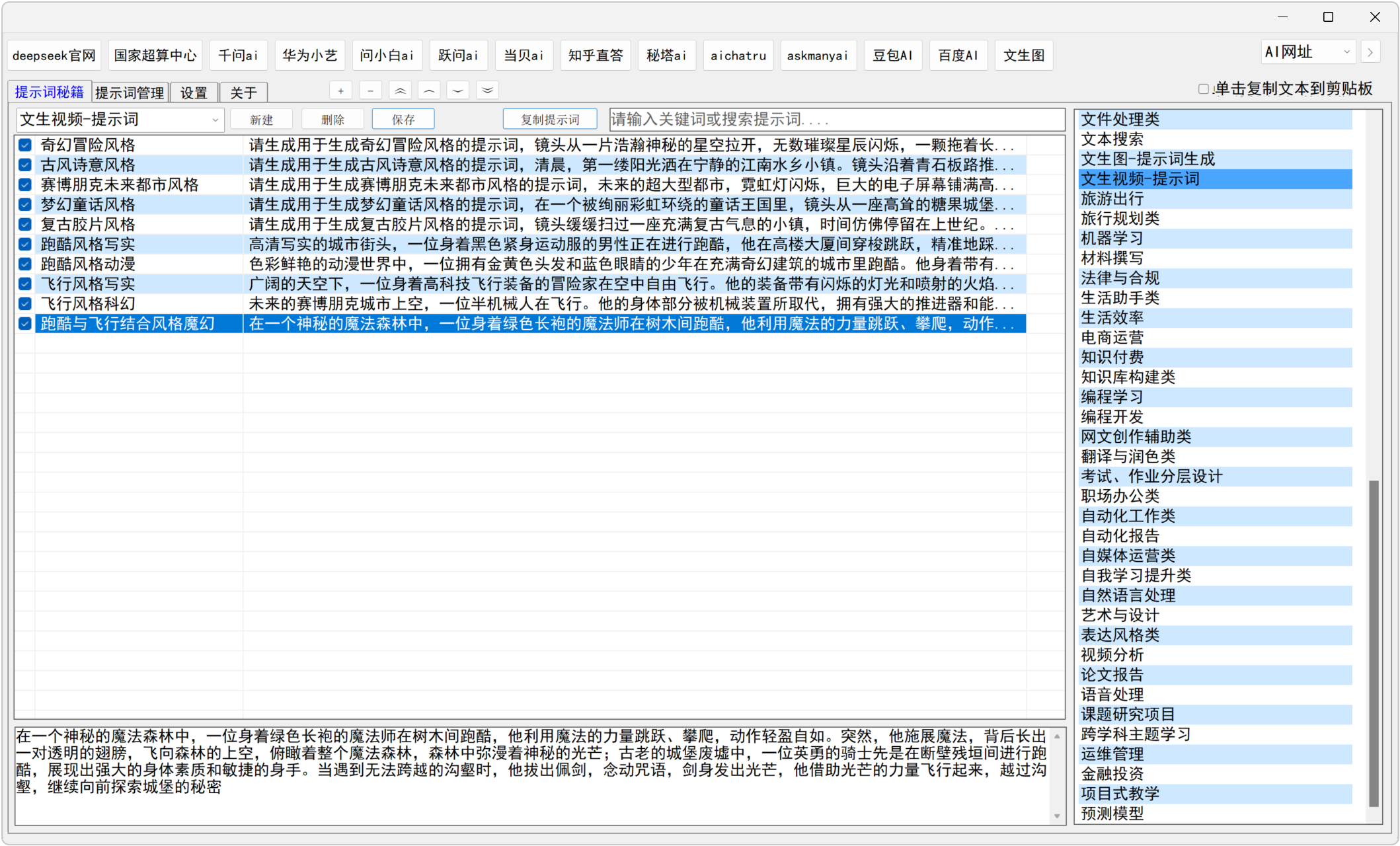1400x846 pixels.
Task: Open the 问小白ai button
Action: point(387,56)
